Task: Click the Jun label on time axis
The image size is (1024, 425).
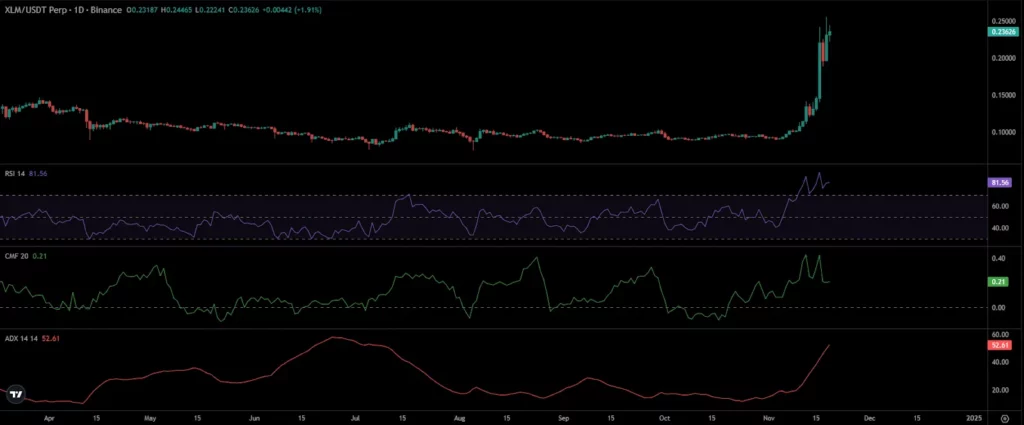Action: [x=255, y=417]
